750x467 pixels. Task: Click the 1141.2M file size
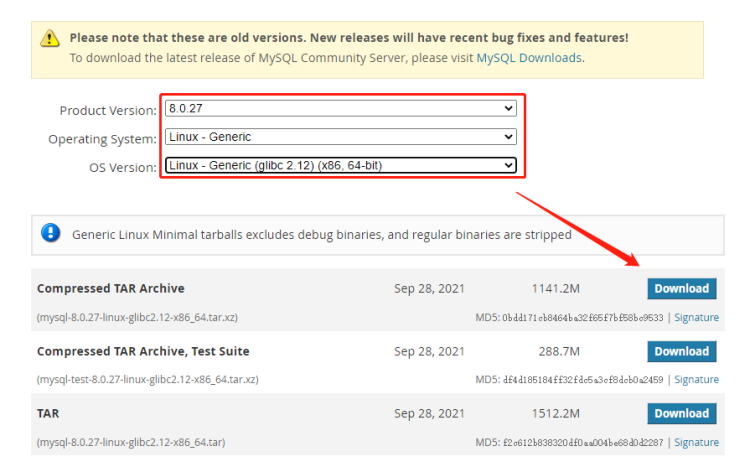555,289
